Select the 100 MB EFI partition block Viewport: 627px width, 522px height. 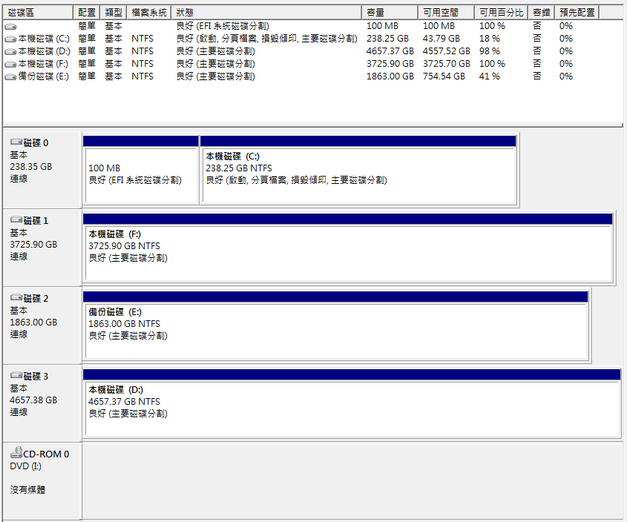point(141,175)
